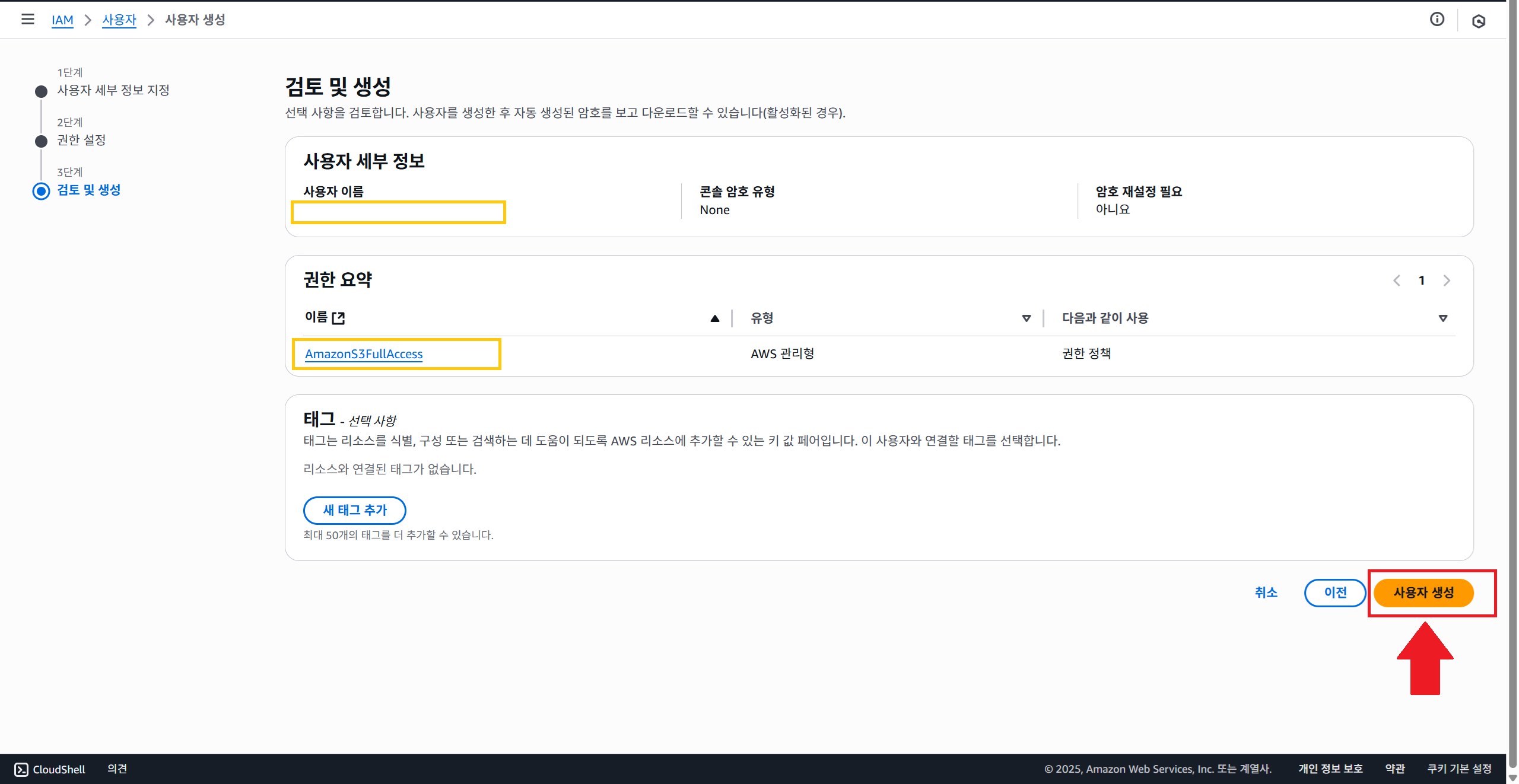Screen dimensions: 1519x784
Task: Open the hamburger navigation menu icon
Action: 27,20
